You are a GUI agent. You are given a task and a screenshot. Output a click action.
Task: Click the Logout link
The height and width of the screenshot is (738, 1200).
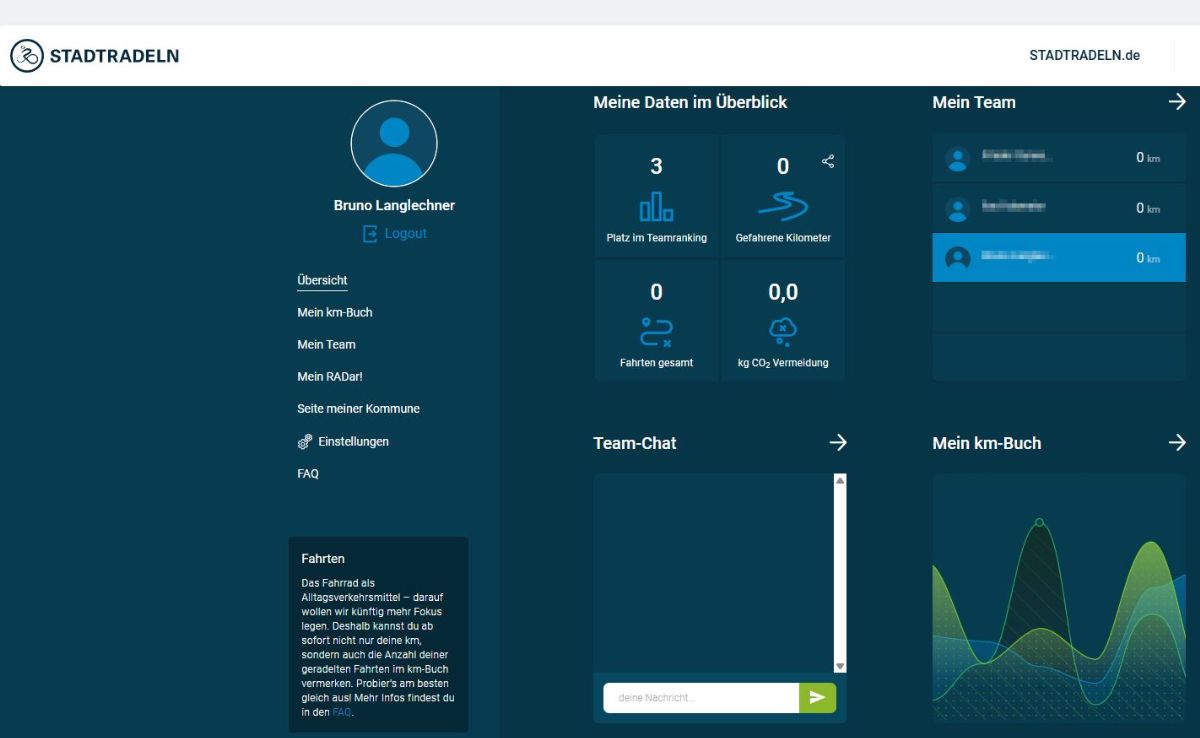[405, 233]
